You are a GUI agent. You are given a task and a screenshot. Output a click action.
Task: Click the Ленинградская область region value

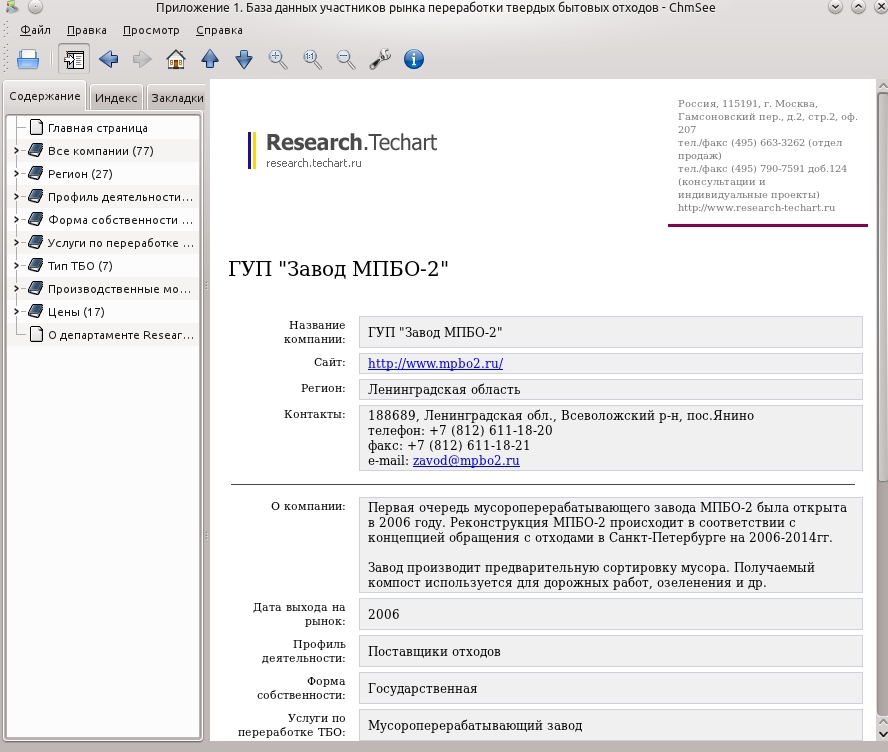444,390
